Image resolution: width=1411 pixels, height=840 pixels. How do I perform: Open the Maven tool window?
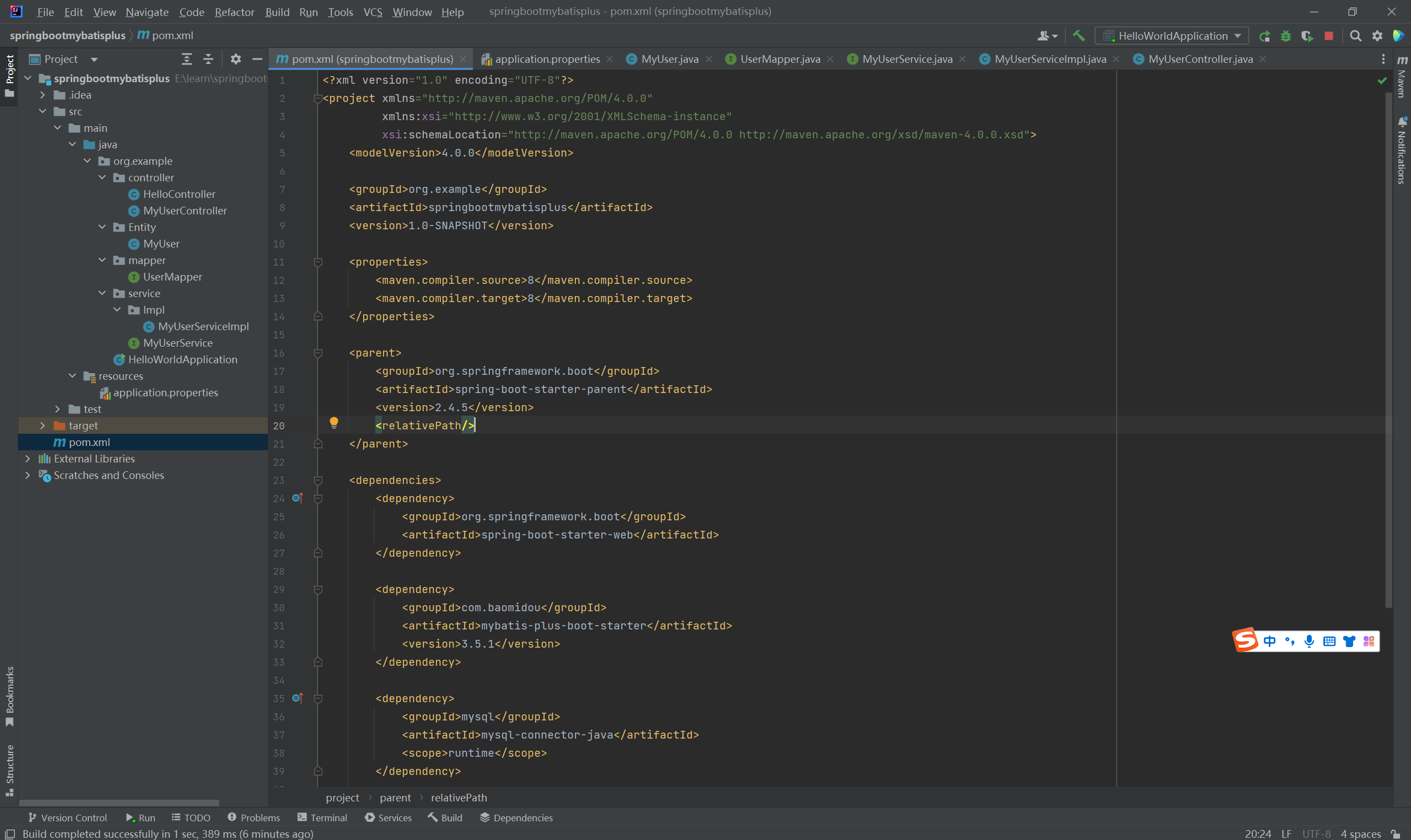pos(1402,77)
